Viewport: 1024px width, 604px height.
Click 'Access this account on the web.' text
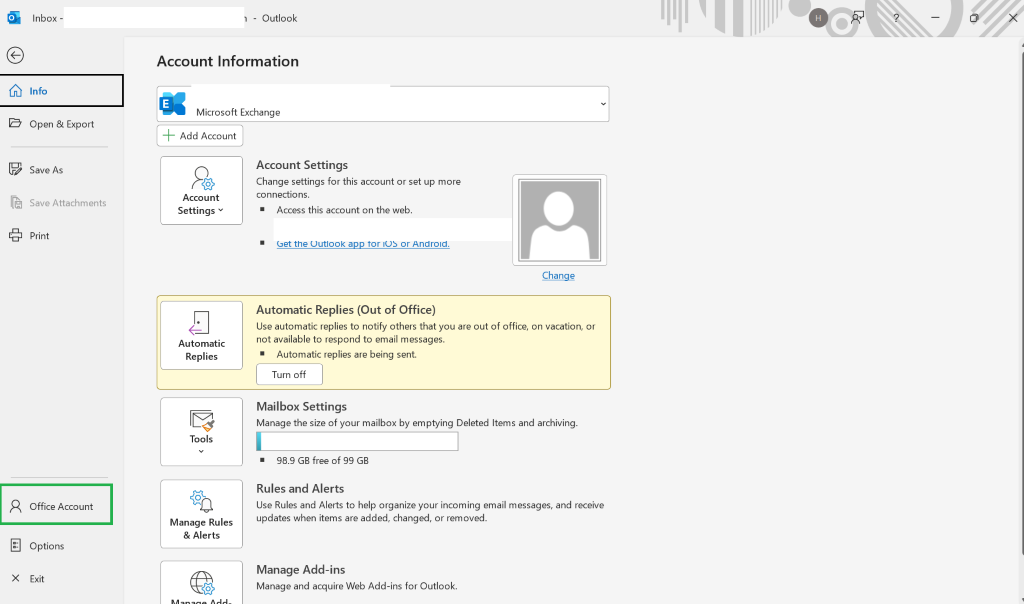pyautogui.click(x=344, y=210)
